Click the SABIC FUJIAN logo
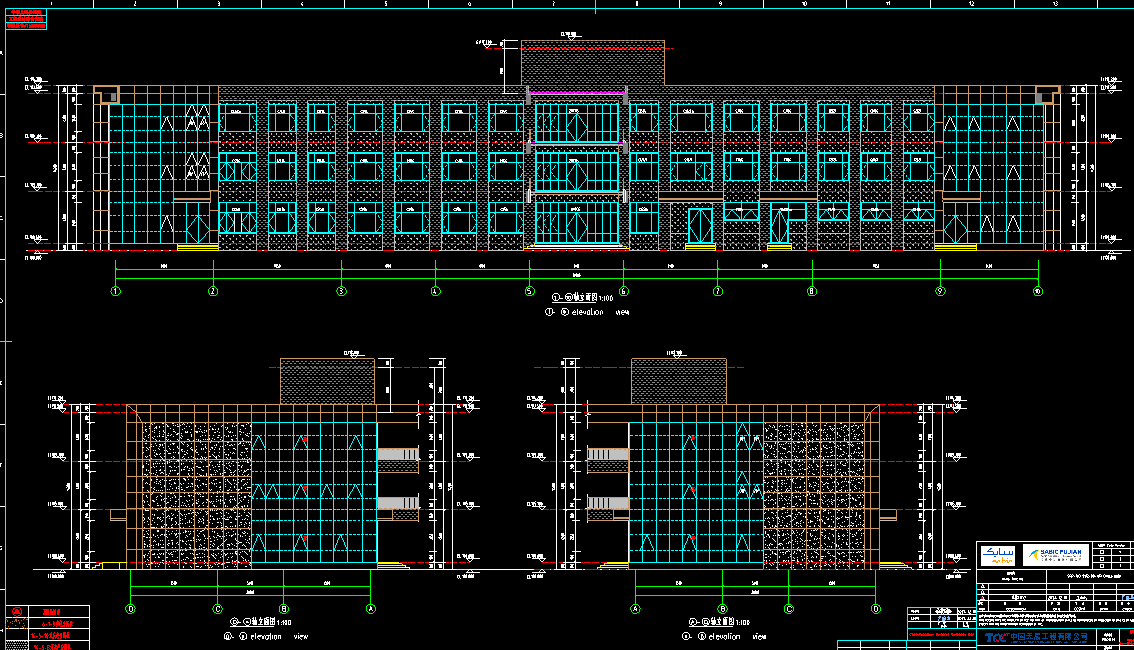The image size is (1134, 650). [1057, 554]
